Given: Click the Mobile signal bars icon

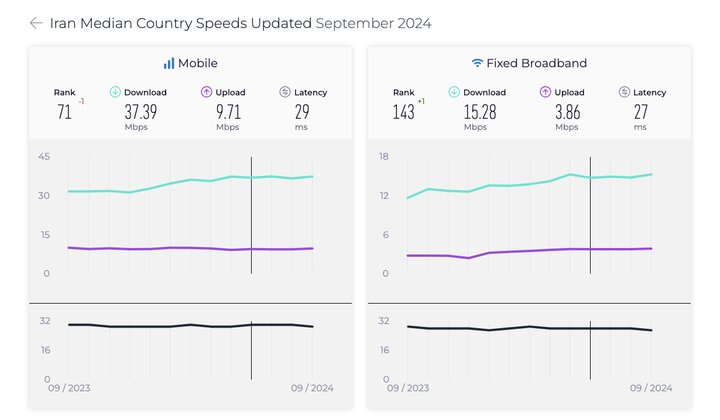Looking at the screenshot, I should 169,63.
